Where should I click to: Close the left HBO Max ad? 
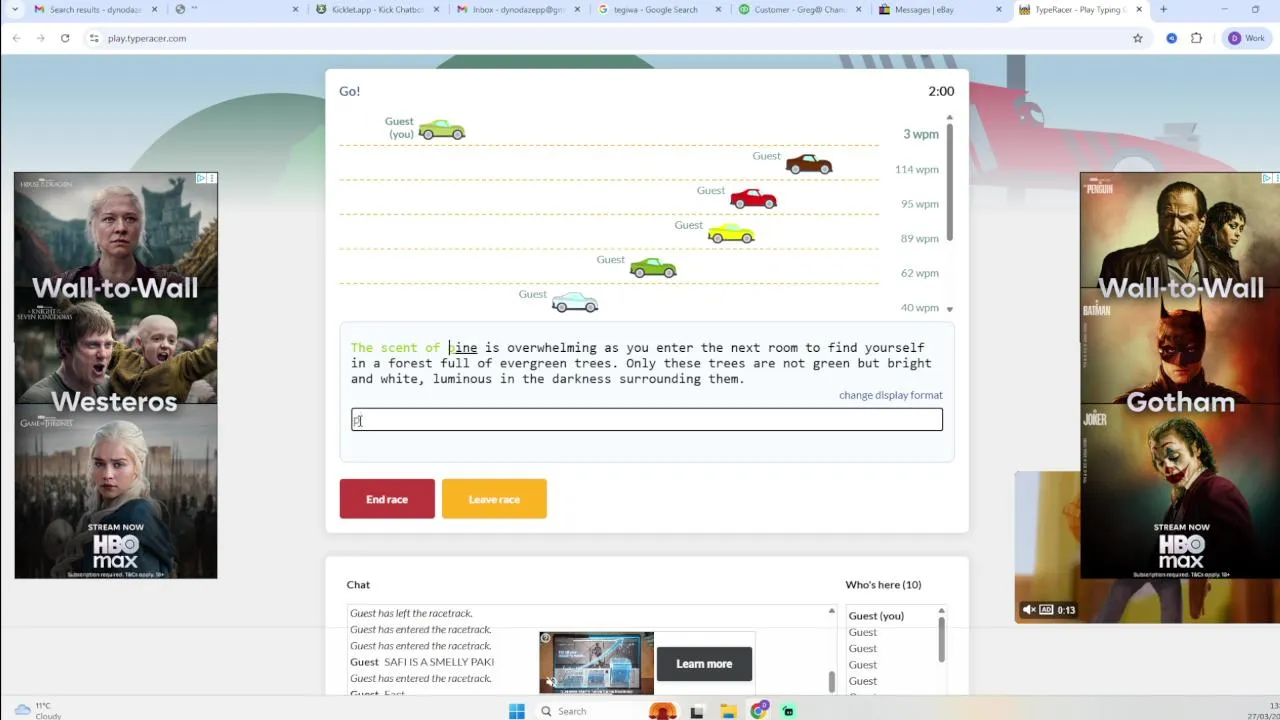pos(211,178)
